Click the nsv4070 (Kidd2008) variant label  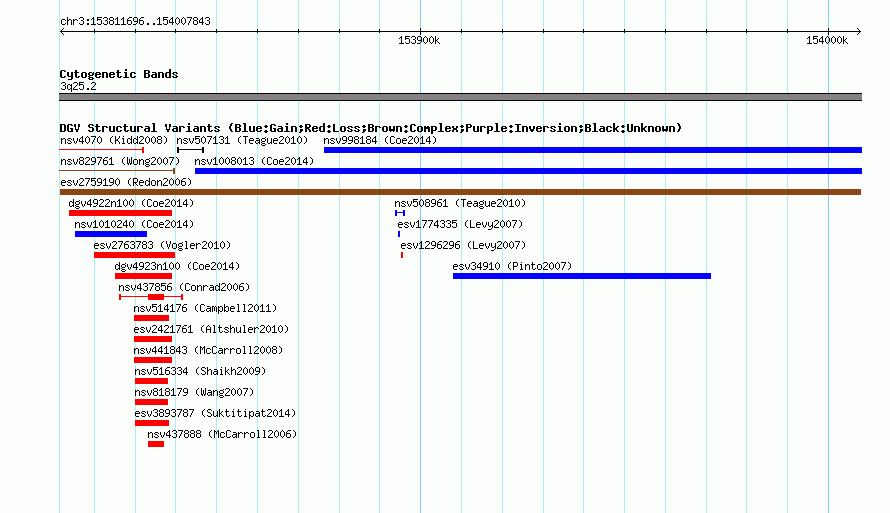[114, 140]
